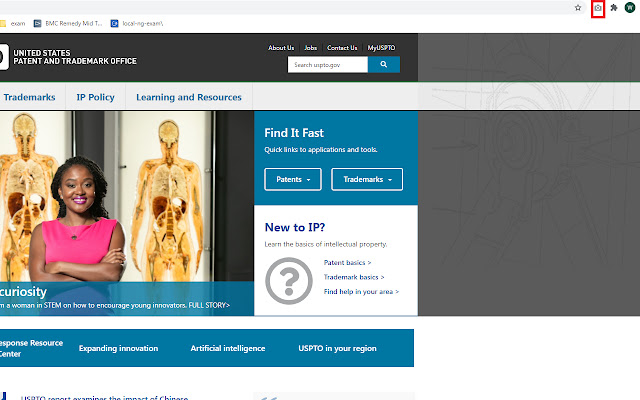The image size is (640, 400).
Task: Expand the Patents quick links dropdown
Action: (x=293, y=179)
